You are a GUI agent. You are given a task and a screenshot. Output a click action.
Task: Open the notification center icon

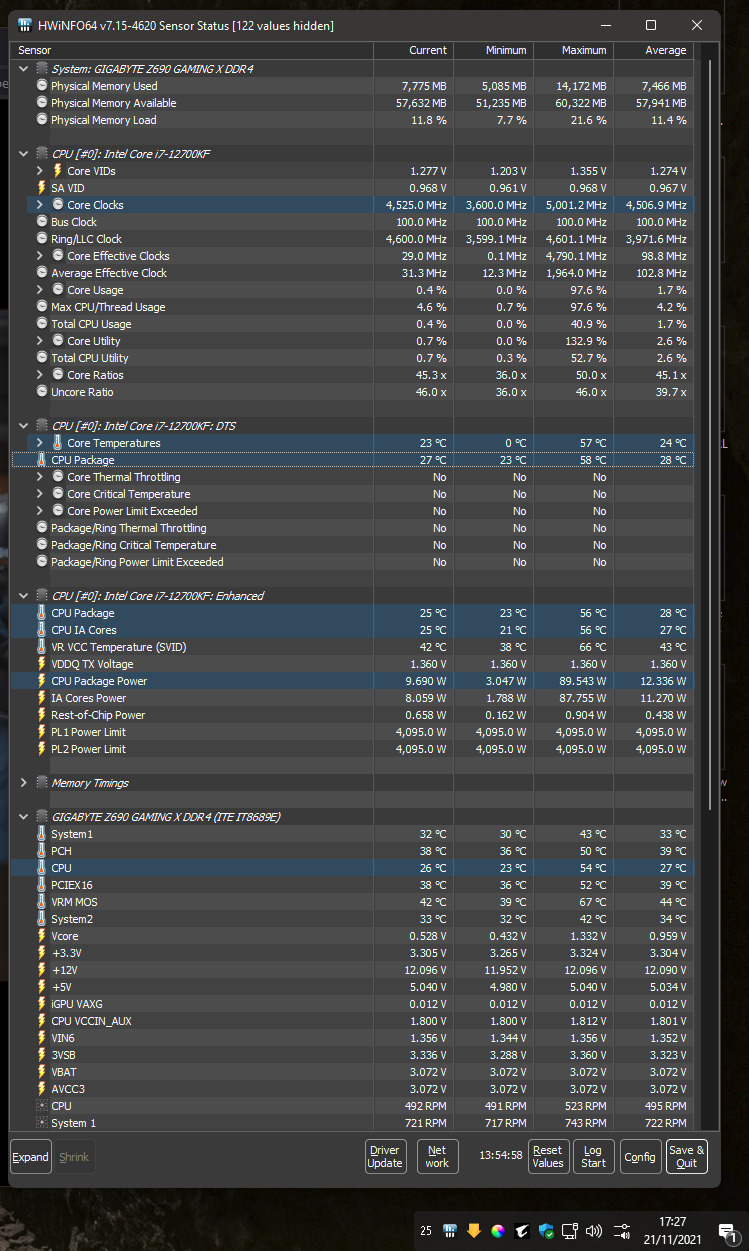(726, 1230)
